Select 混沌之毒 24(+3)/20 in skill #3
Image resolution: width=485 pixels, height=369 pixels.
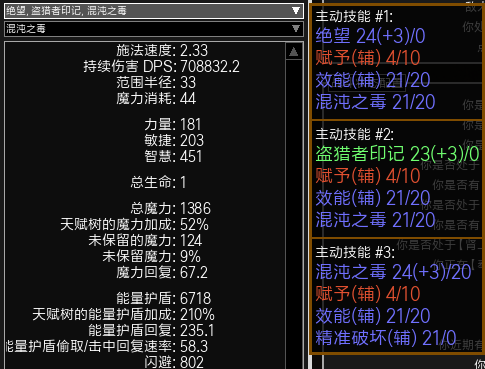[393, 272]
